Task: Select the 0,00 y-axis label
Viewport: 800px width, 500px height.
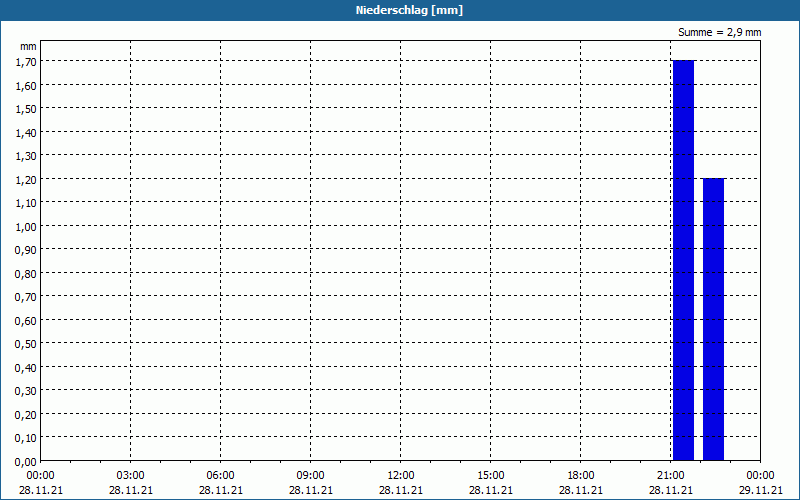Action: (x=26, y=462)
